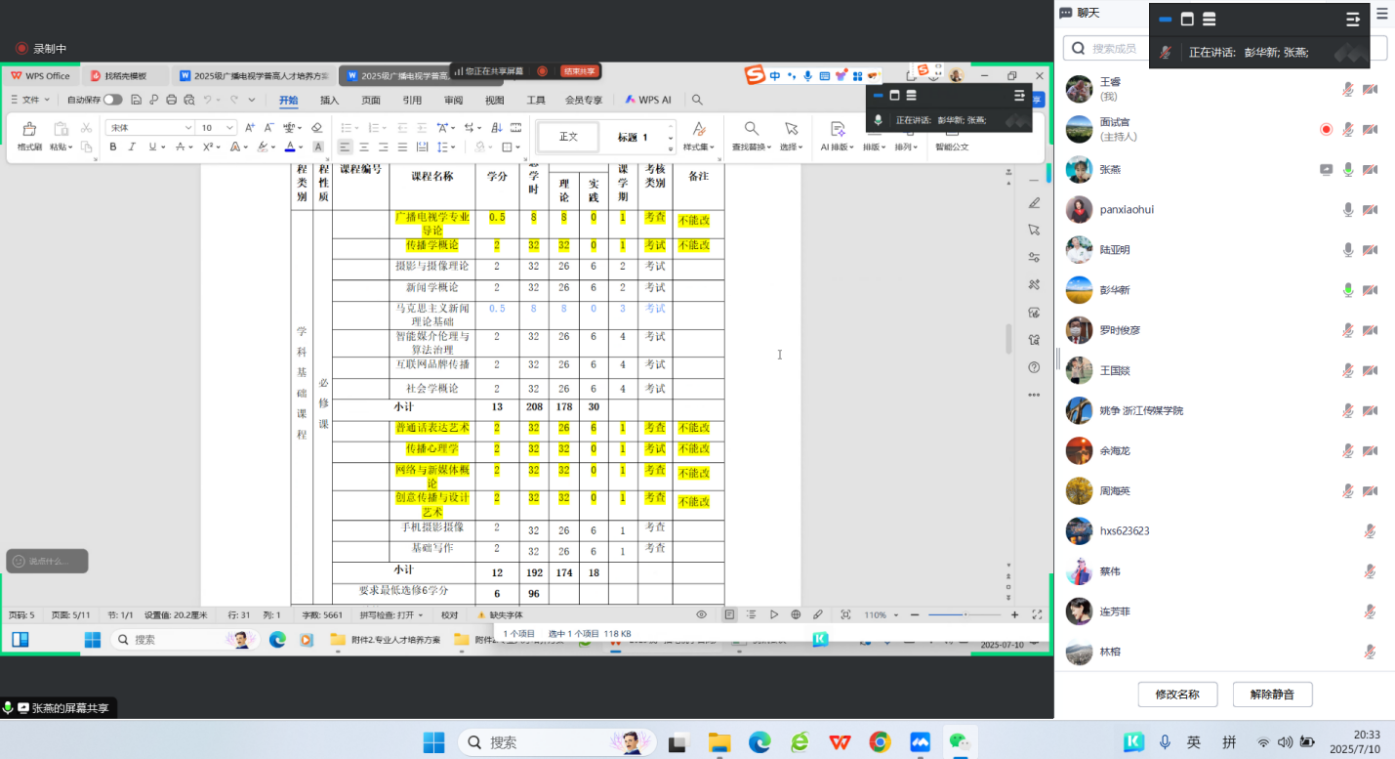Toggle the red recording indicator for 面试官
The height and width of the screenshot is (759, 1395).
[1326, 129]
